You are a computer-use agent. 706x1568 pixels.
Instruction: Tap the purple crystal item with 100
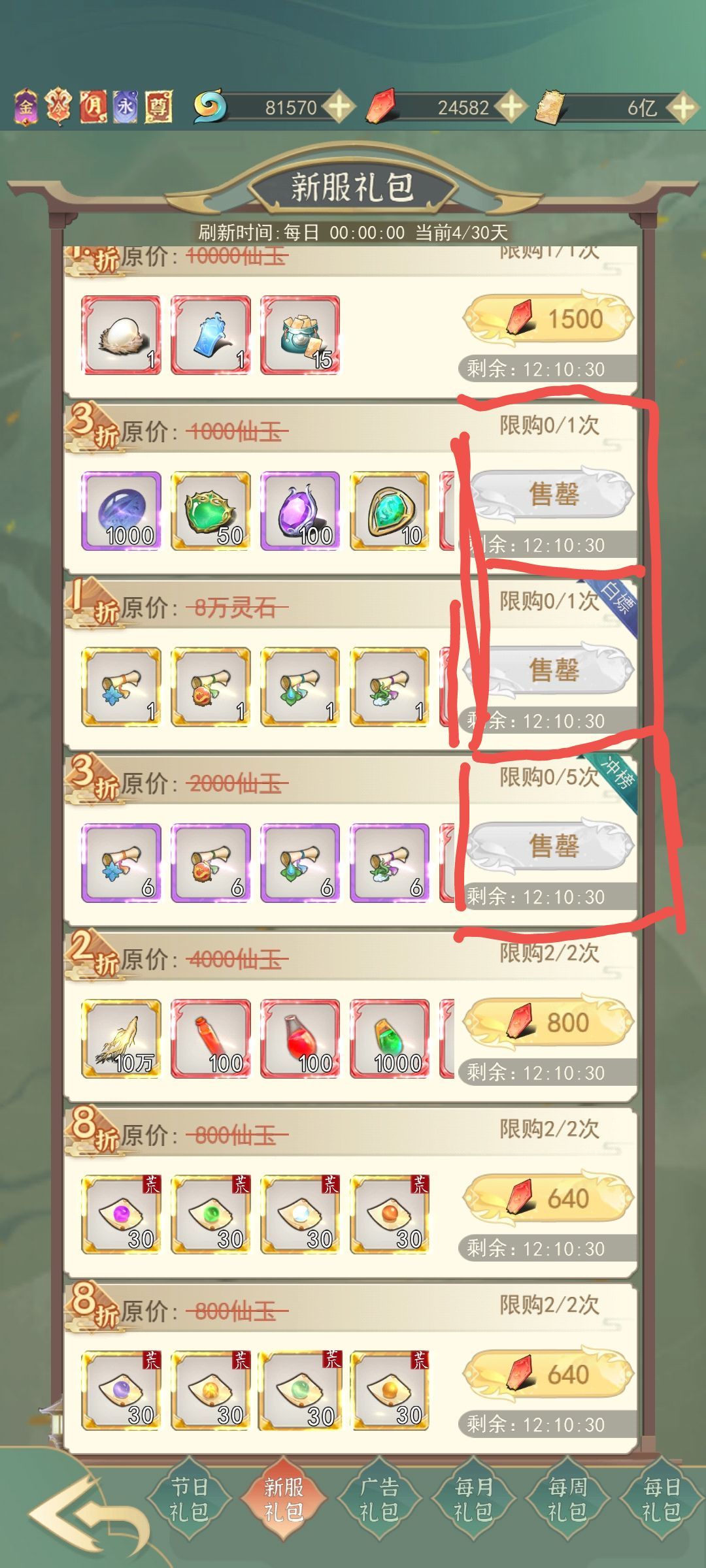point(300,511)
